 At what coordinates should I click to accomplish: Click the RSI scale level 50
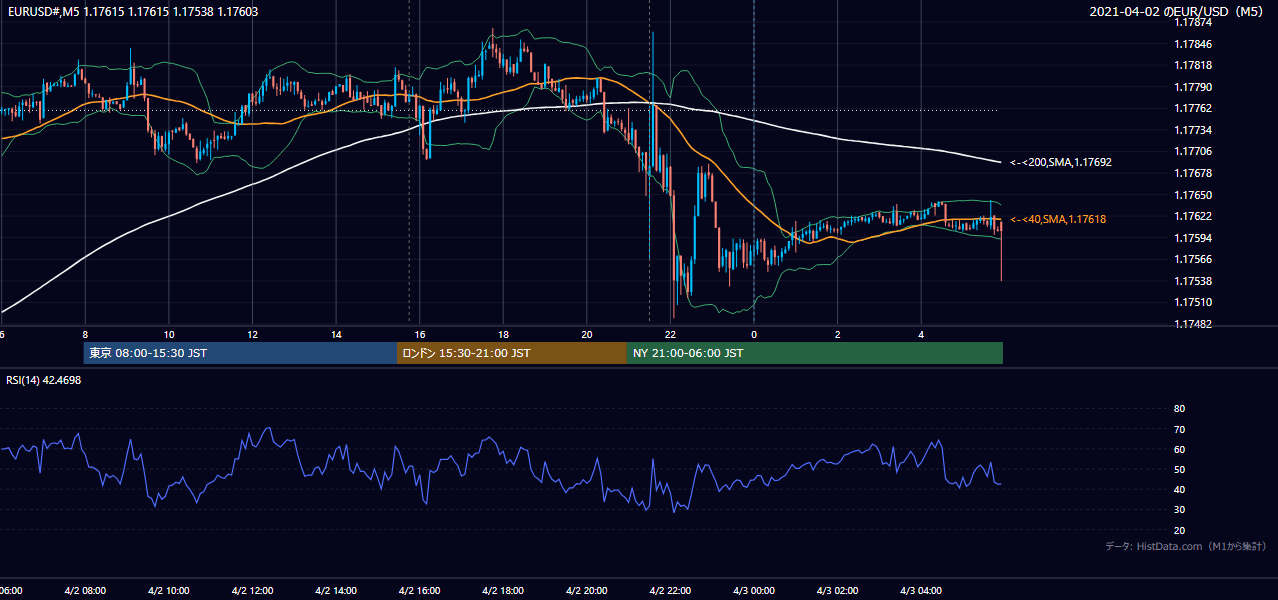[x=1179, y=469]
